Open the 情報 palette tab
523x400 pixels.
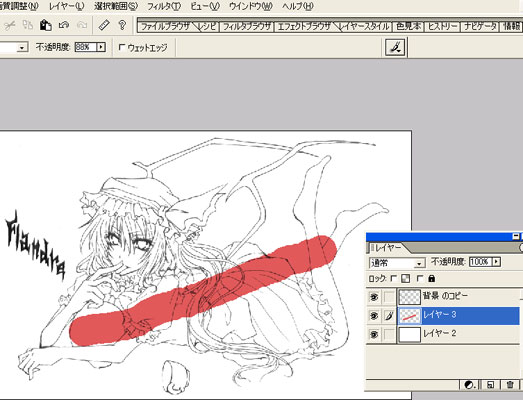(511, 26)
